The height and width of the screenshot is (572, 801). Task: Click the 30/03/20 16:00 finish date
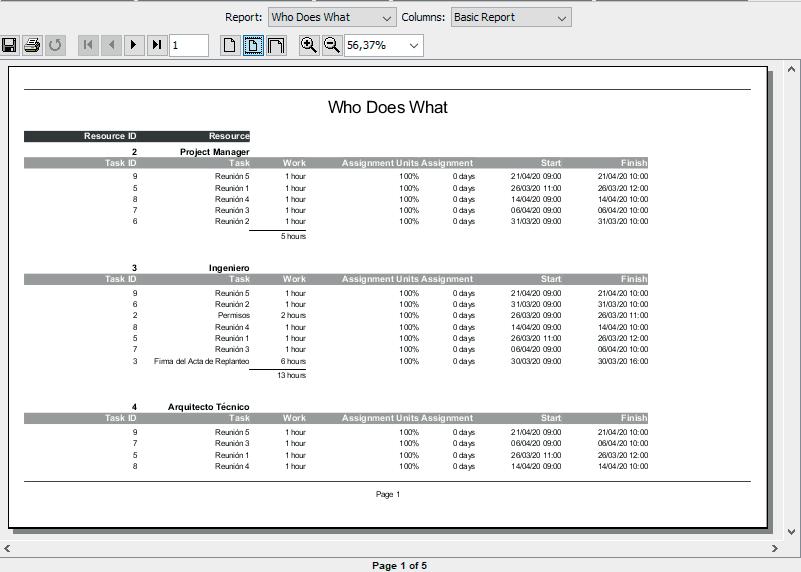pos(623,361)
